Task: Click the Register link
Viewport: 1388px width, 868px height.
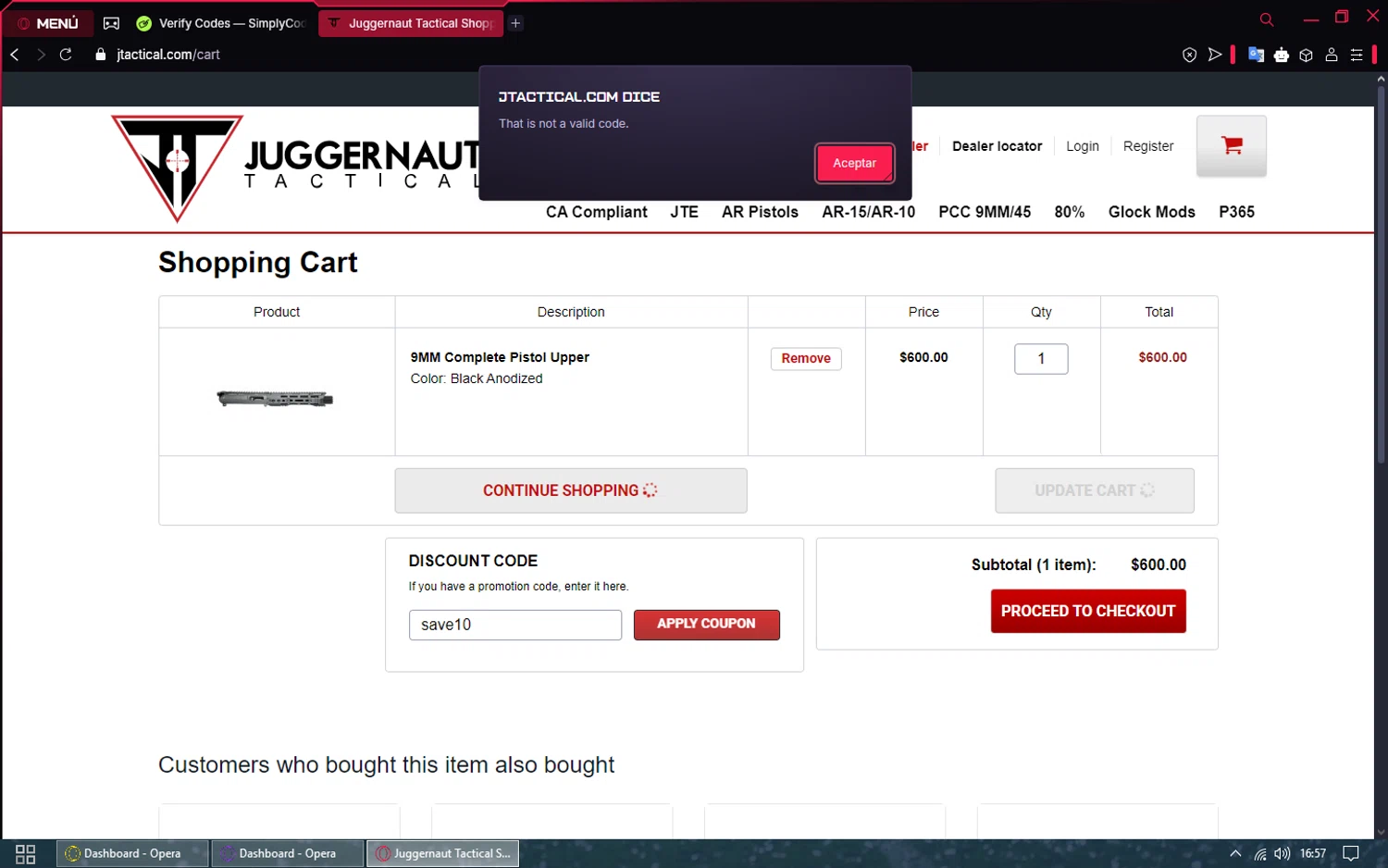Action: click(x=1148, y=146)
